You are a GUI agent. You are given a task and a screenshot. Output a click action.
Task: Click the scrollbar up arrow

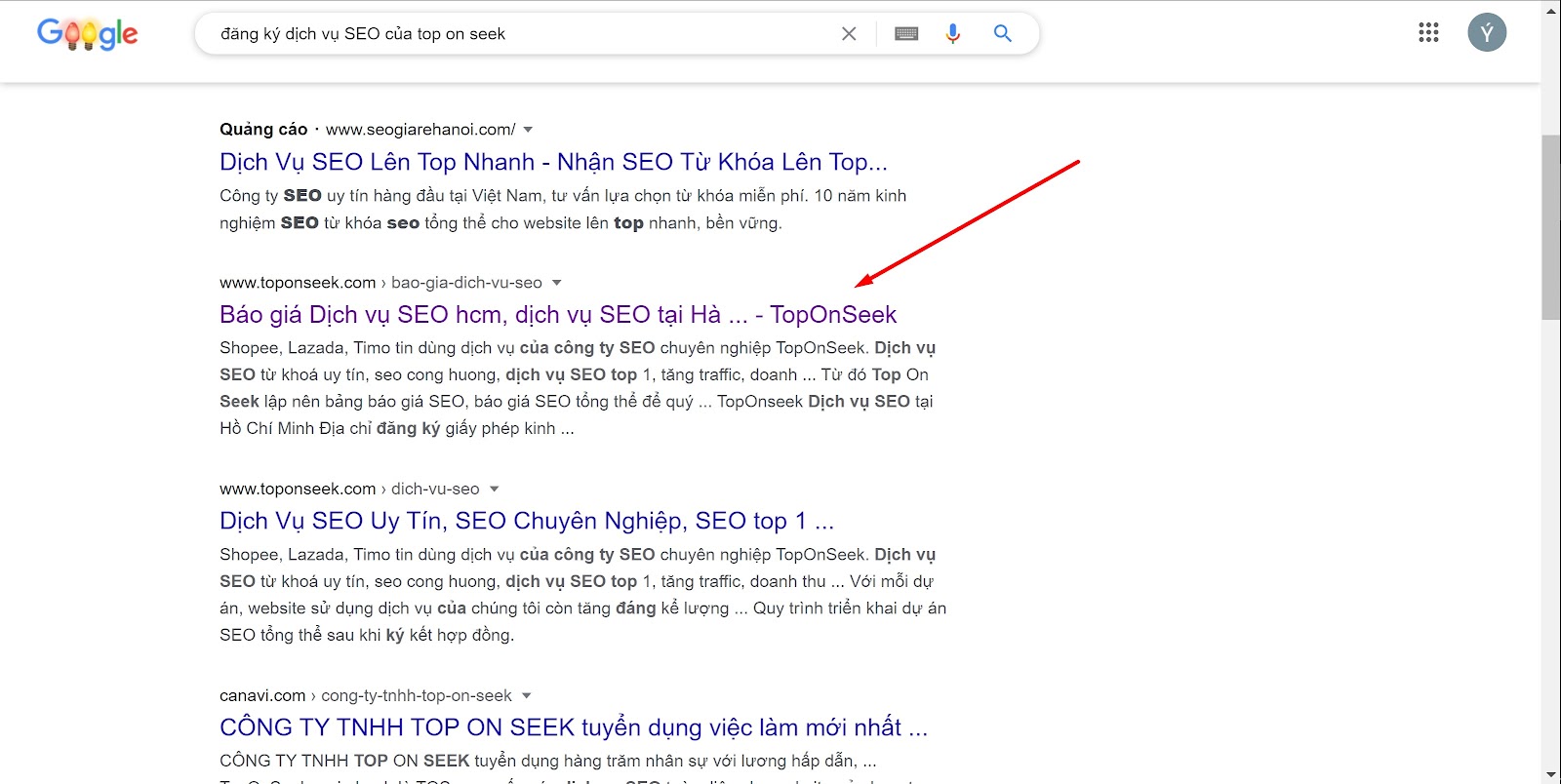click(x=1550, y=9)
